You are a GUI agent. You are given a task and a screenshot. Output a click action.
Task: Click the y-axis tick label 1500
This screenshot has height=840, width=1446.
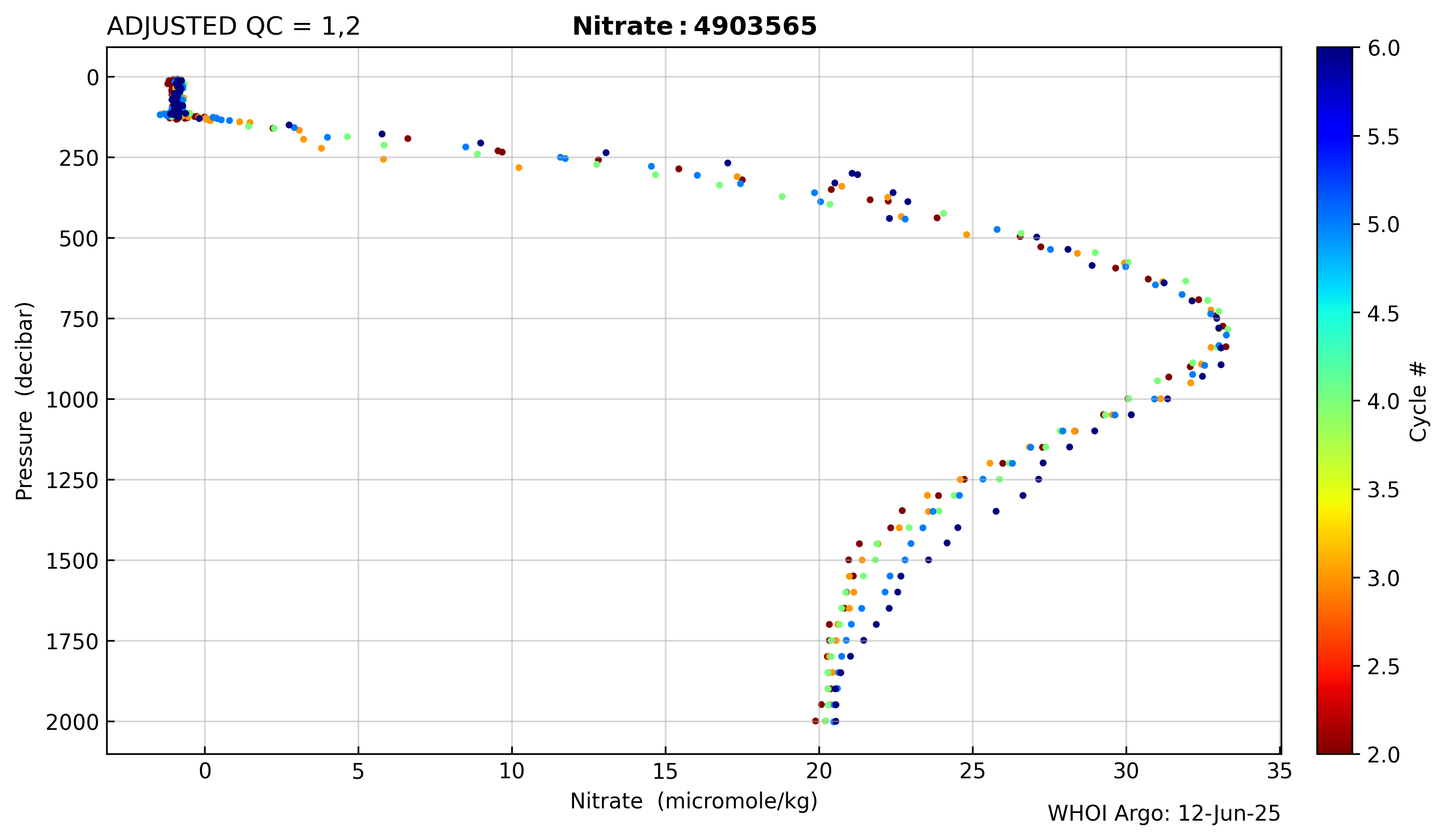pos(72,562)
